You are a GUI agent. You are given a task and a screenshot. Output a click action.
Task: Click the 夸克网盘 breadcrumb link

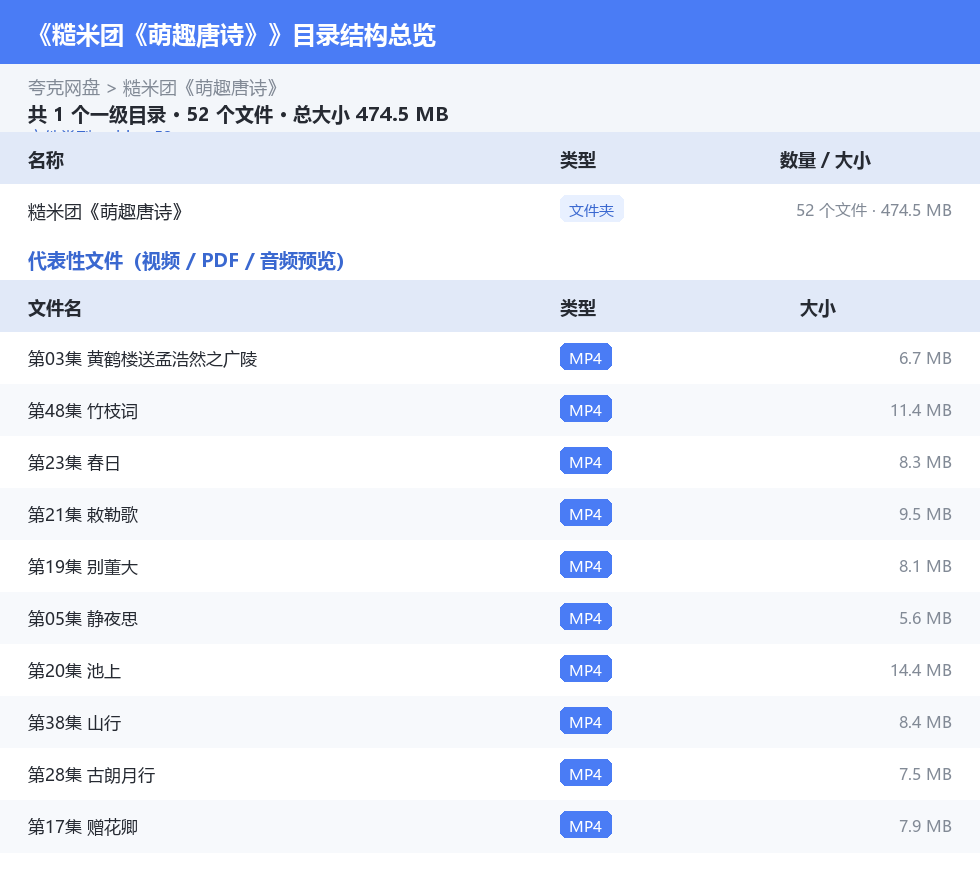click(x=64, y=88)
